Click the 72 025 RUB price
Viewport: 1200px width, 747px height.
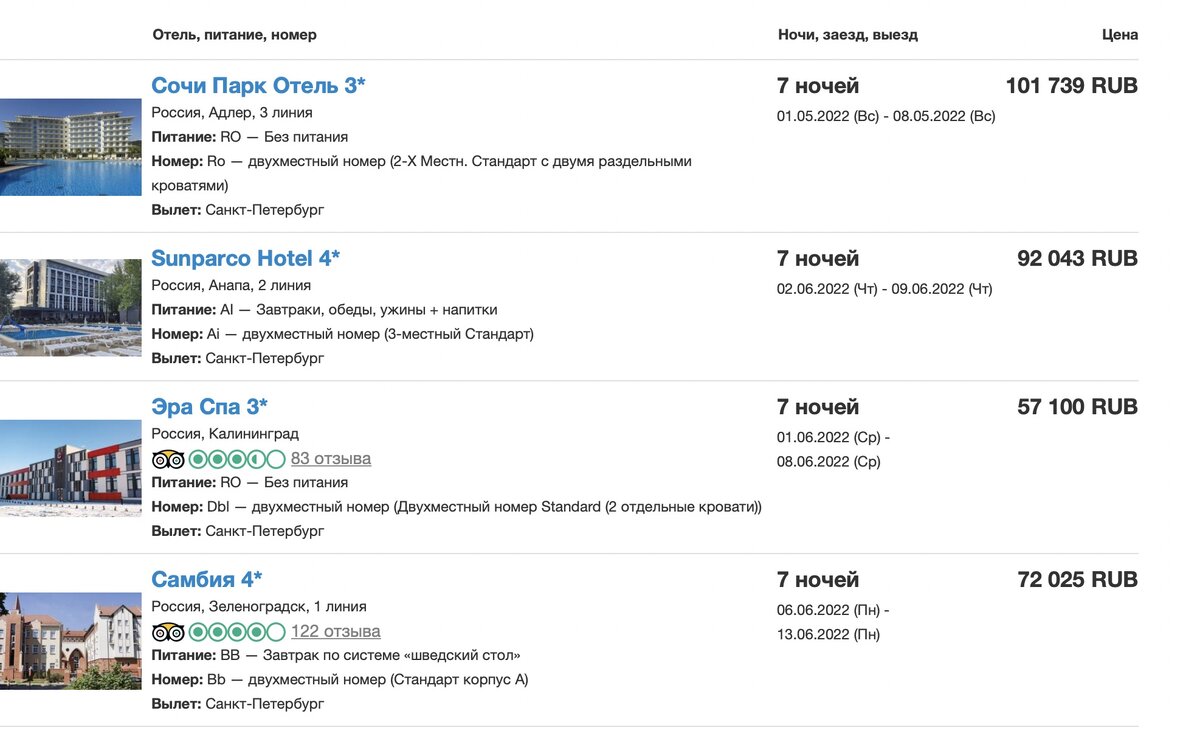[x=1077, y=580]
